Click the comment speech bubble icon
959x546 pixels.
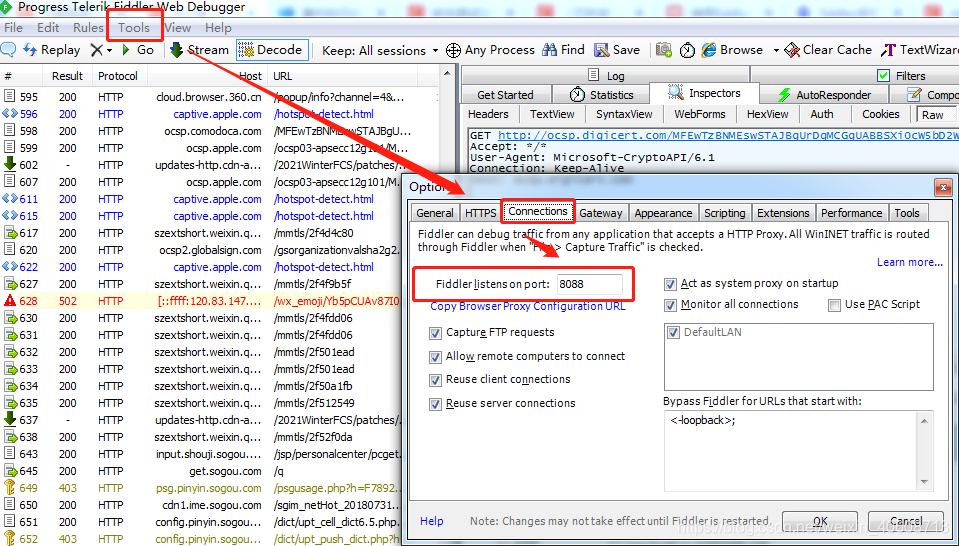tap(9, 50)
